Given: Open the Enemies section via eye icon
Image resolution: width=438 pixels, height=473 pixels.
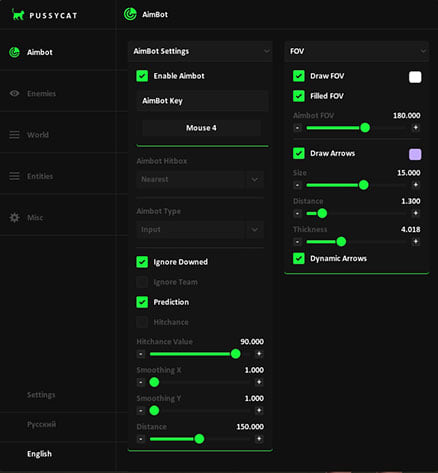Looking at the screenshot, I should [14, 93].
